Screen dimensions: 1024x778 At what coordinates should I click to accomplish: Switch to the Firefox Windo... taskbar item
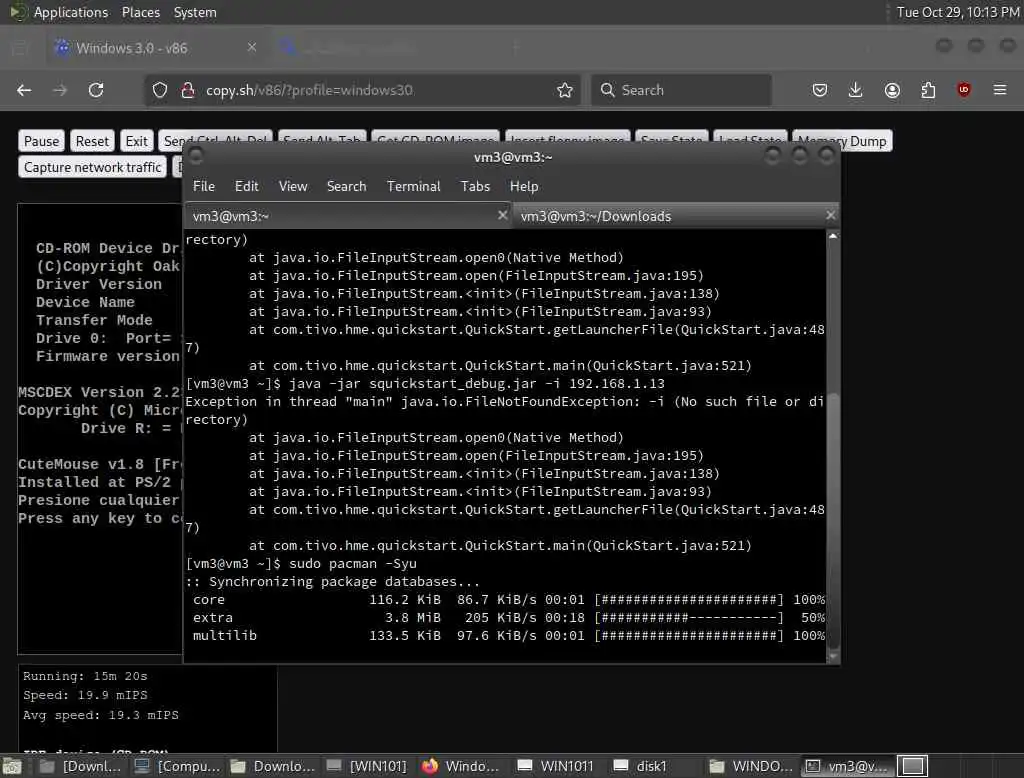coord(461,766)
